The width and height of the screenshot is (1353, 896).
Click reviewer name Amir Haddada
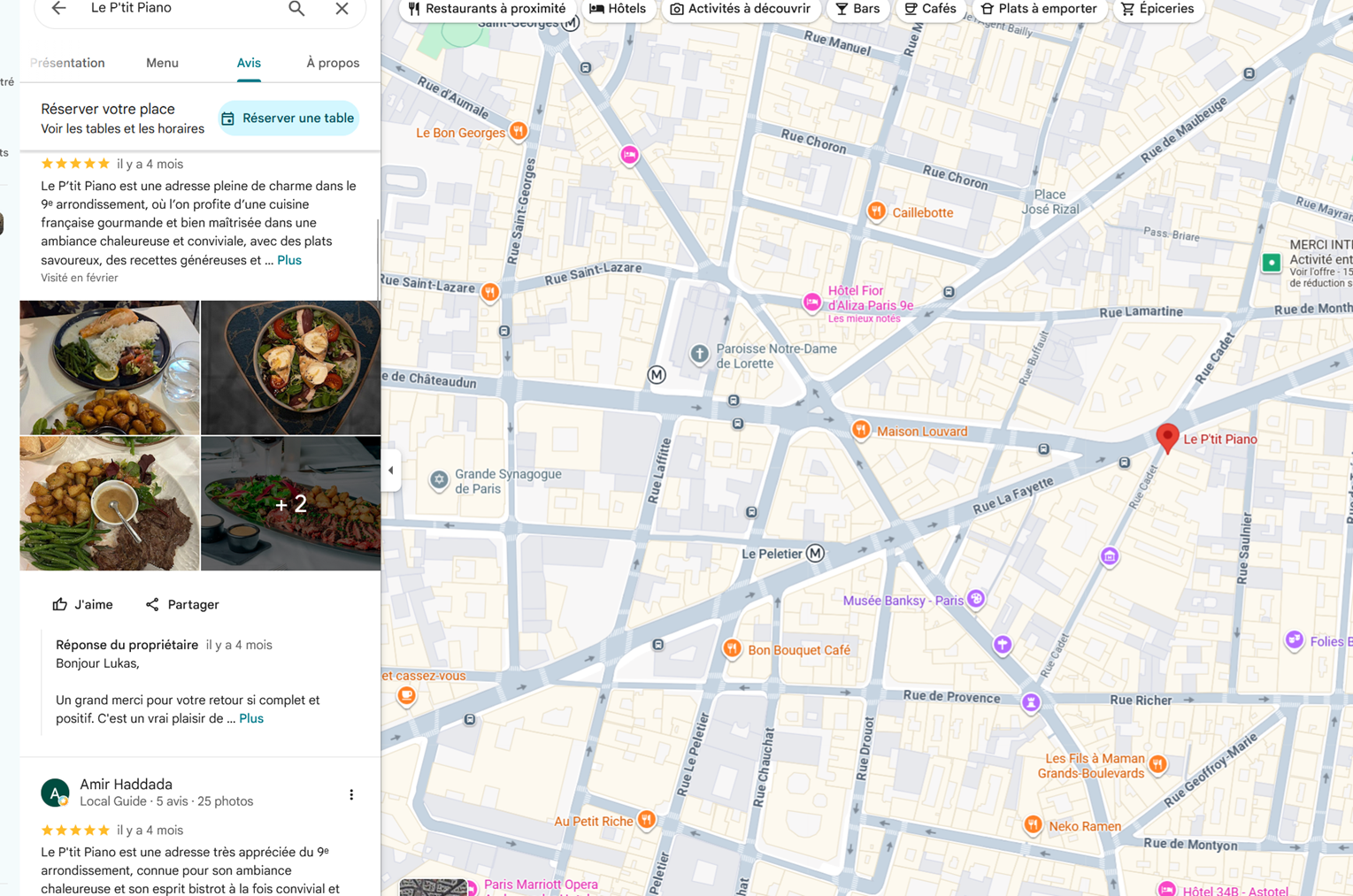click(x=126, y=785)
